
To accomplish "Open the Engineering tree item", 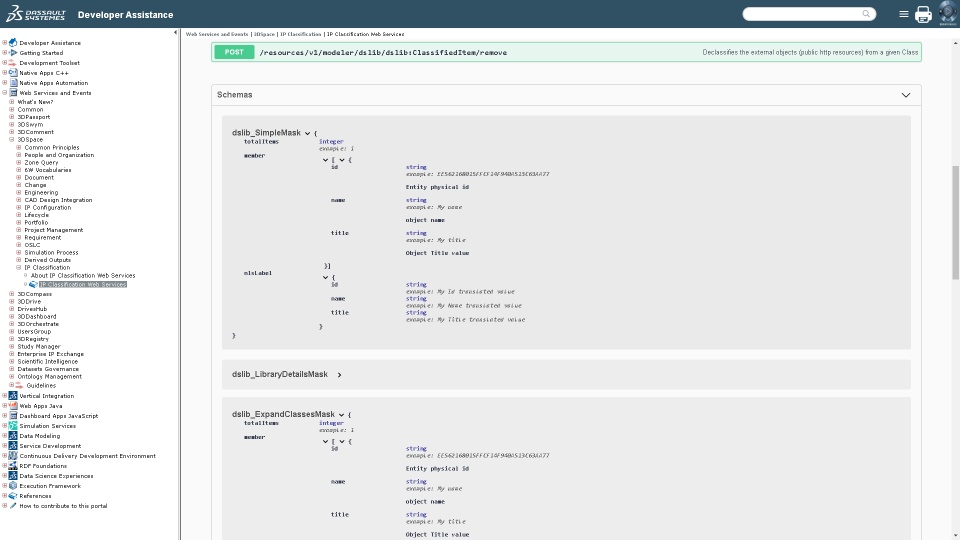I will click(x=41, y=192).
